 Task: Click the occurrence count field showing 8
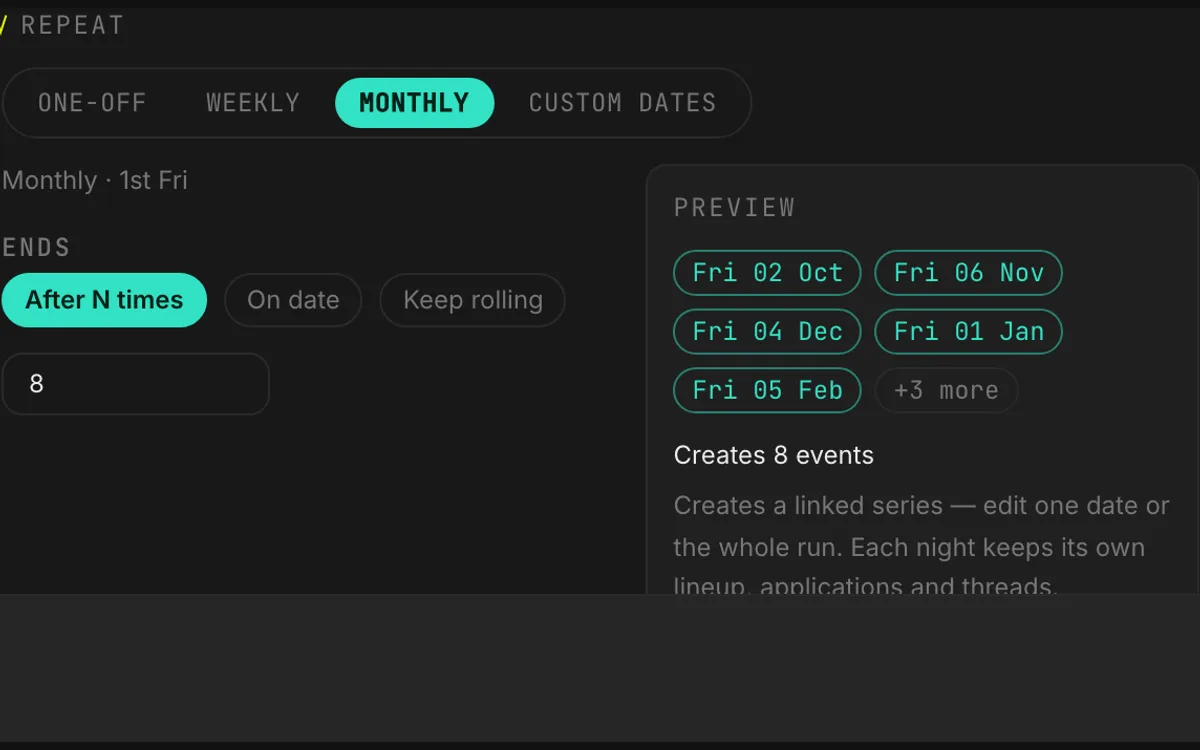point(136,384)
